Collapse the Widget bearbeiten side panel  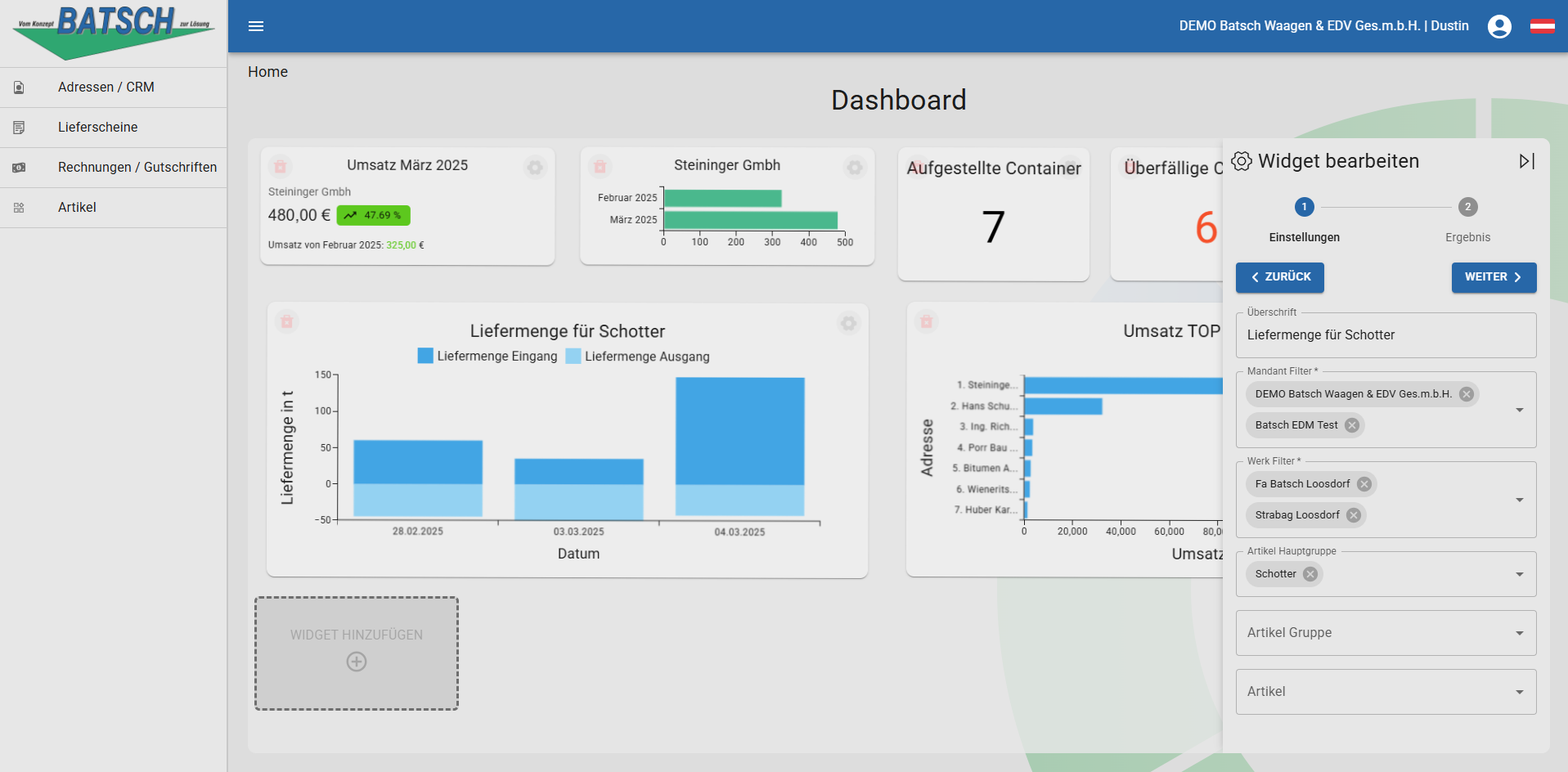pyautogui.click(x=1526, y=161)
